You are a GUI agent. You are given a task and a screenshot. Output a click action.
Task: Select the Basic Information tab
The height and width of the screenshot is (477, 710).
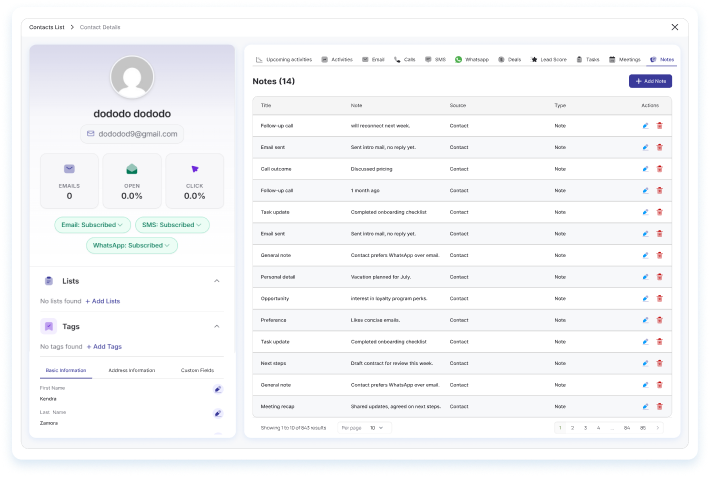(x=66, y=370)
